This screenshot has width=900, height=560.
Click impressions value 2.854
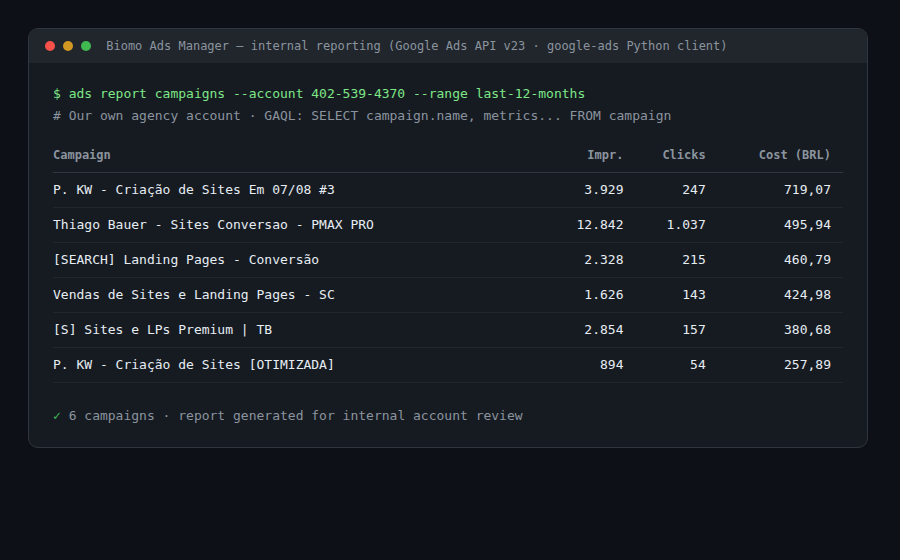coord(603,330)
